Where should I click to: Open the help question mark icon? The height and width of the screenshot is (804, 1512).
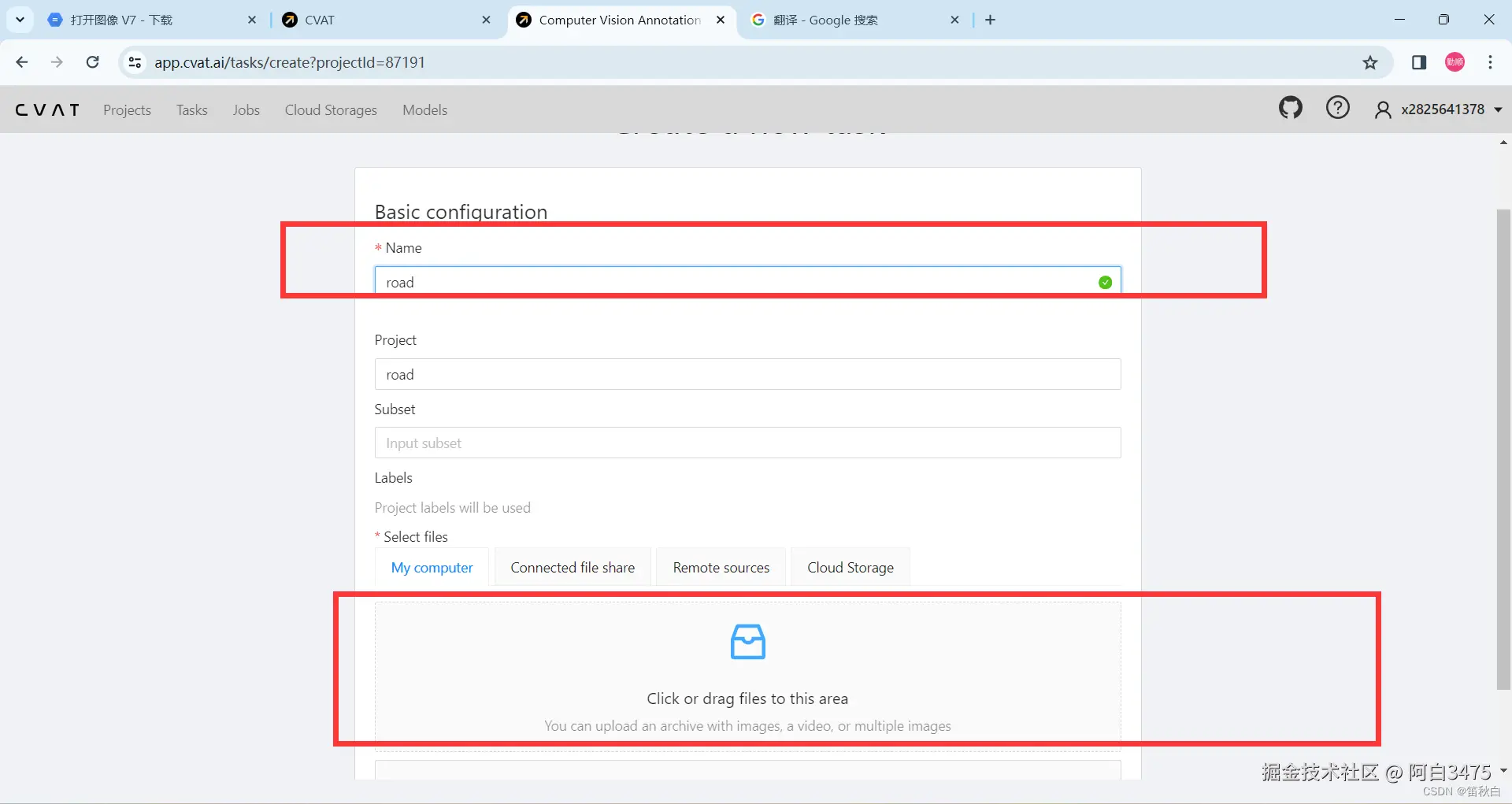point(1337,108)
